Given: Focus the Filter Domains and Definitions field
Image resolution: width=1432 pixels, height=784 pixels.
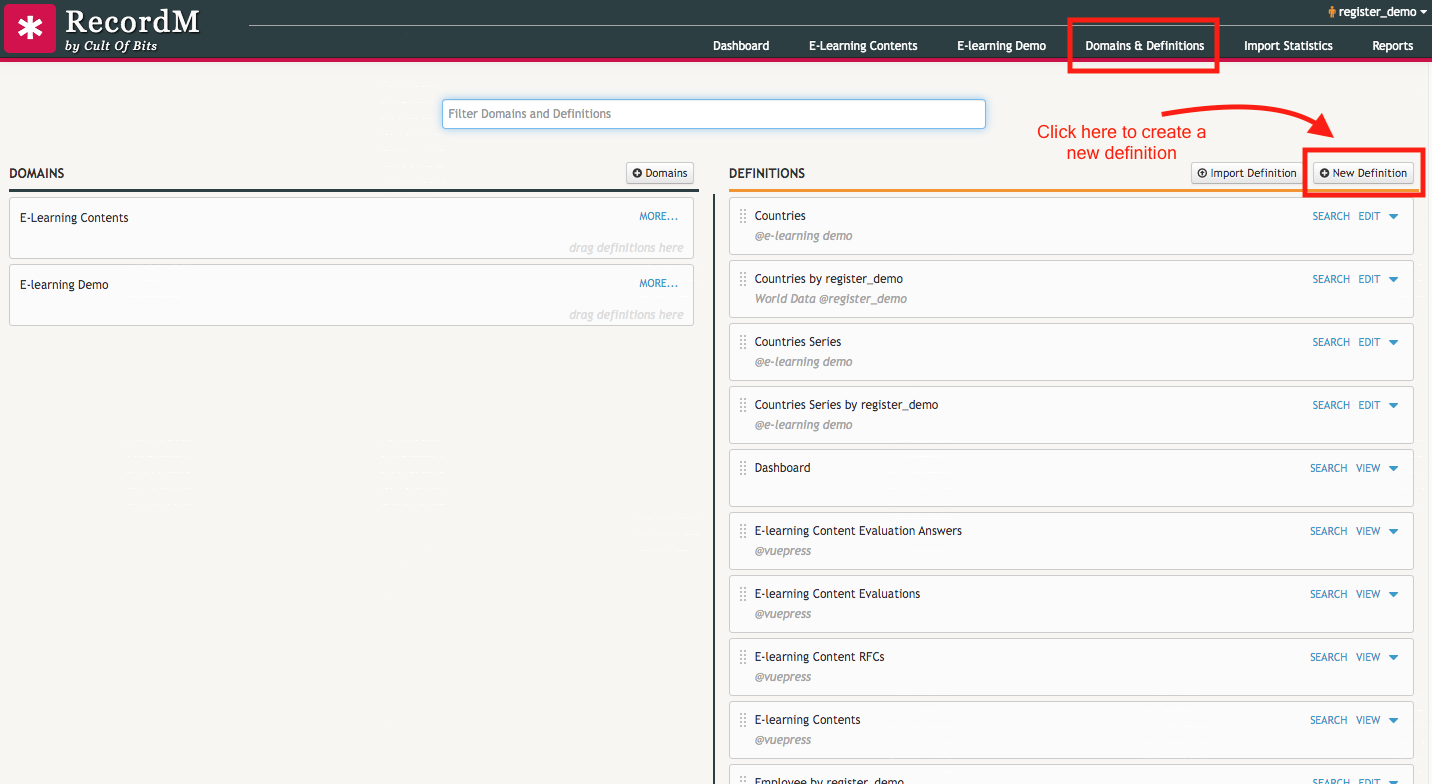Looking at the screenshot, I should click(713, 114).
